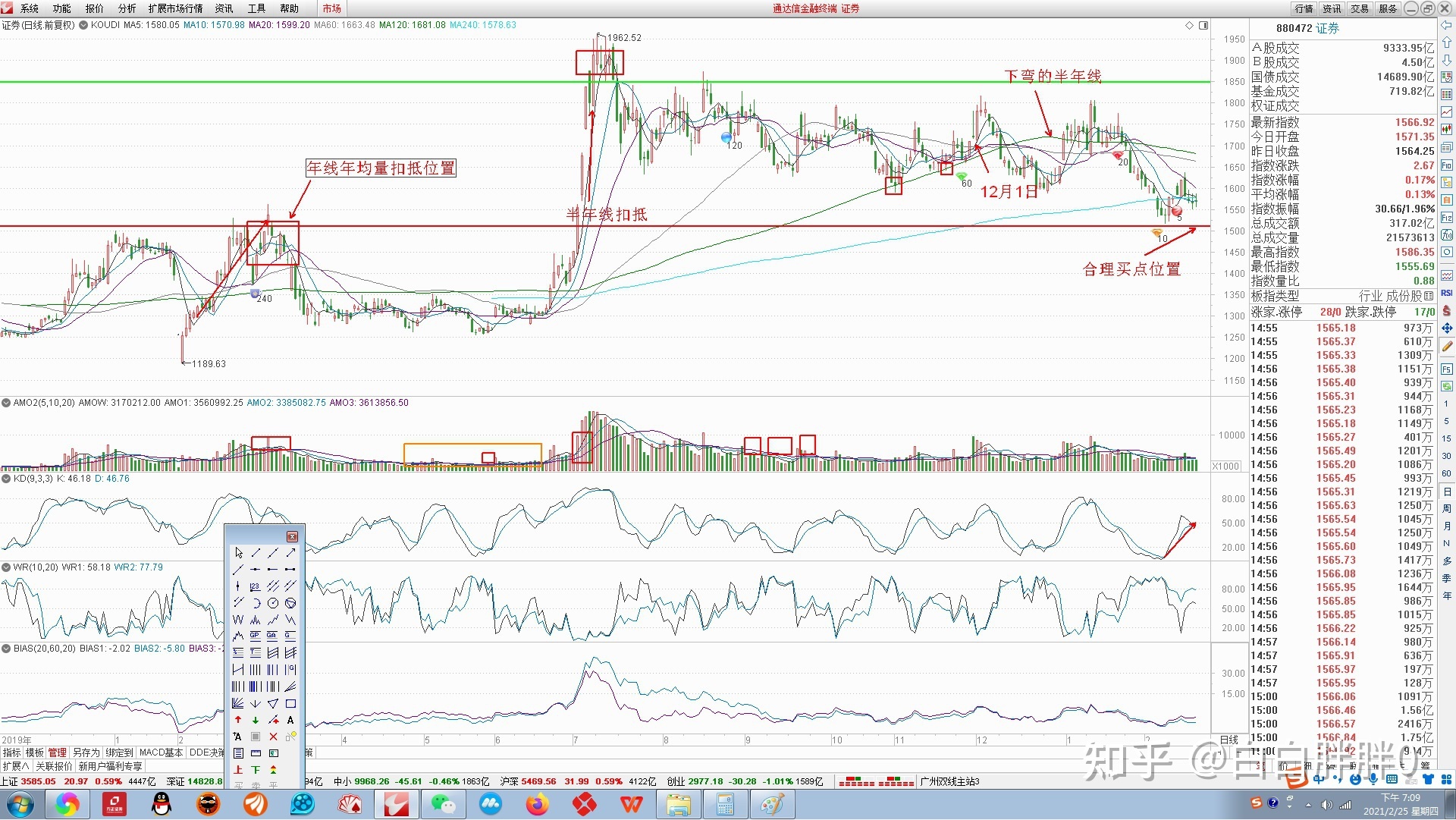The image size is (1456, 820).
Task: Click the F10 company info sidebar icon
Action: [1447, 165]
